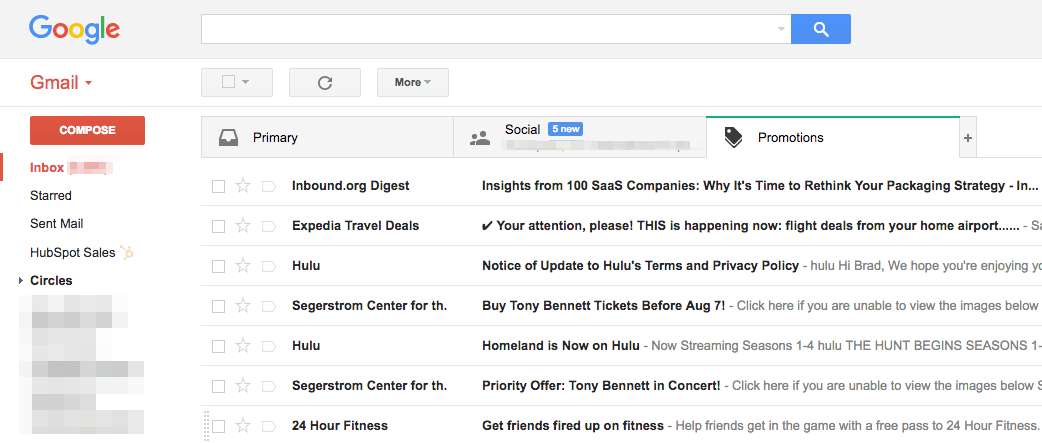
Task: Star the Hulu Terms and Privacy Policy email
Action: [243, 266]
